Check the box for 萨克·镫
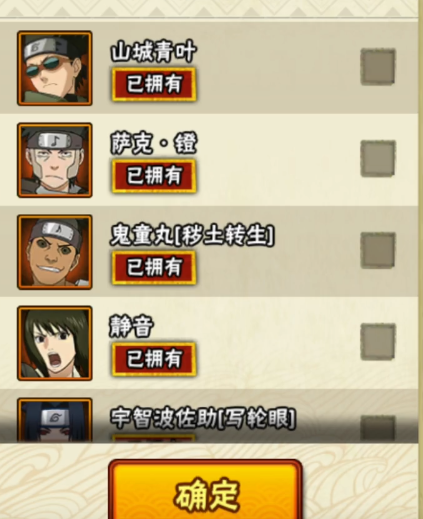 point(378,159)
